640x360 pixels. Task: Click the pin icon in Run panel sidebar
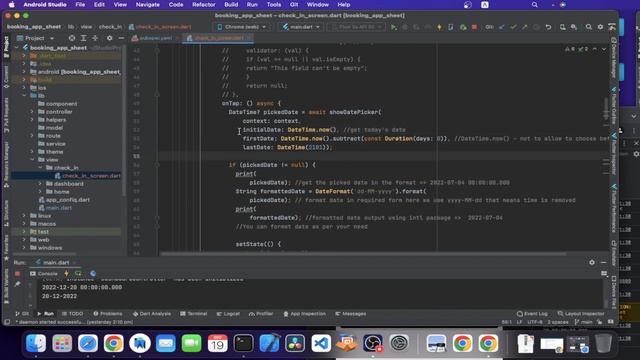tap(17, 284)
